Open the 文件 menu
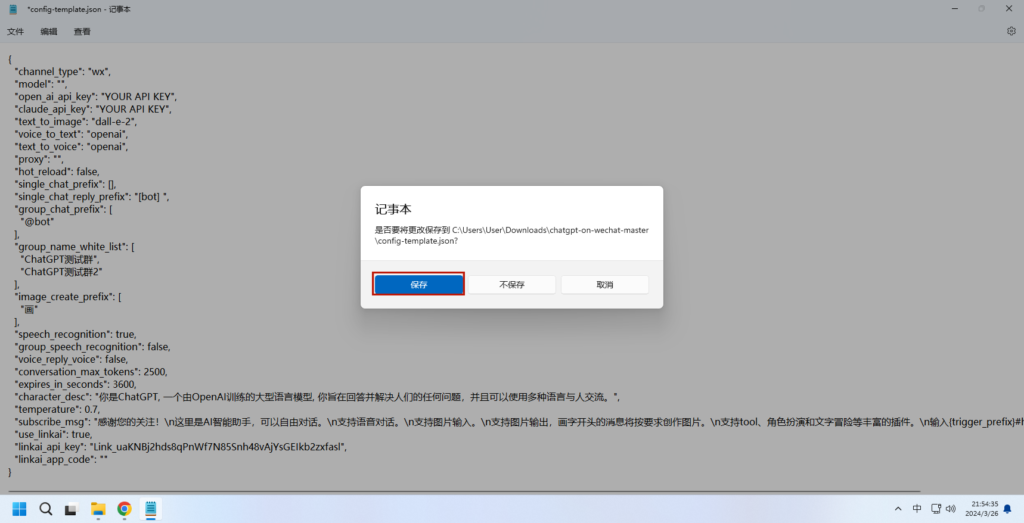Viewport: 1024px width, 523px height. click(x=15, y=31)
